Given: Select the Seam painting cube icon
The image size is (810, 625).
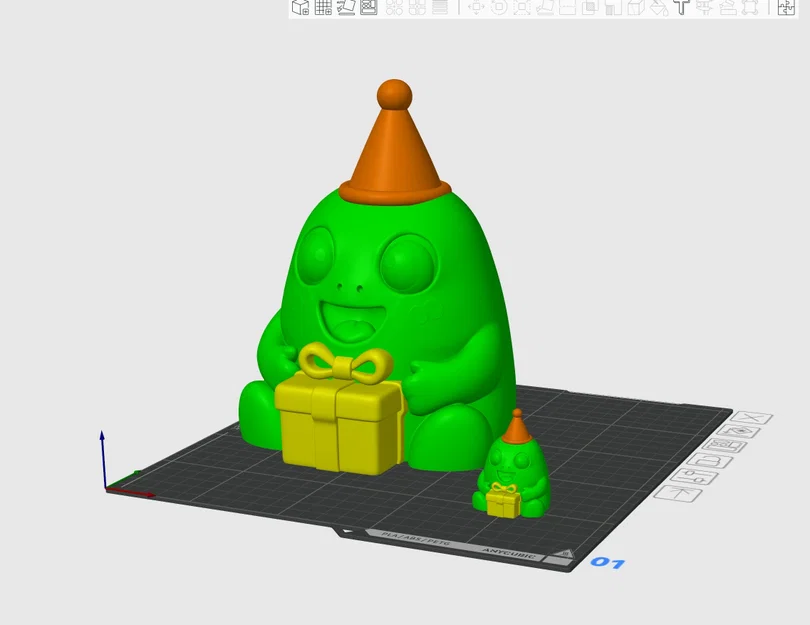Looking at the screenshot, I should [636, 7].
